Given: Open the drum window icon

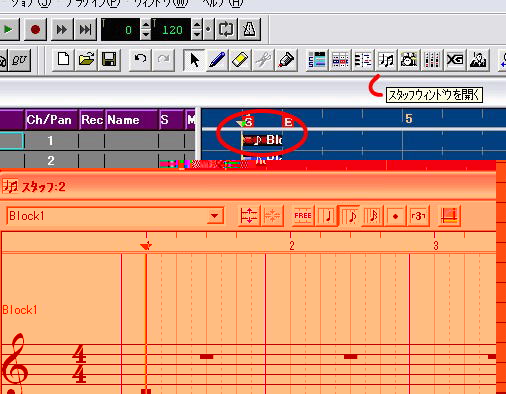Looking at the screenshot, I should click(409, 60).
